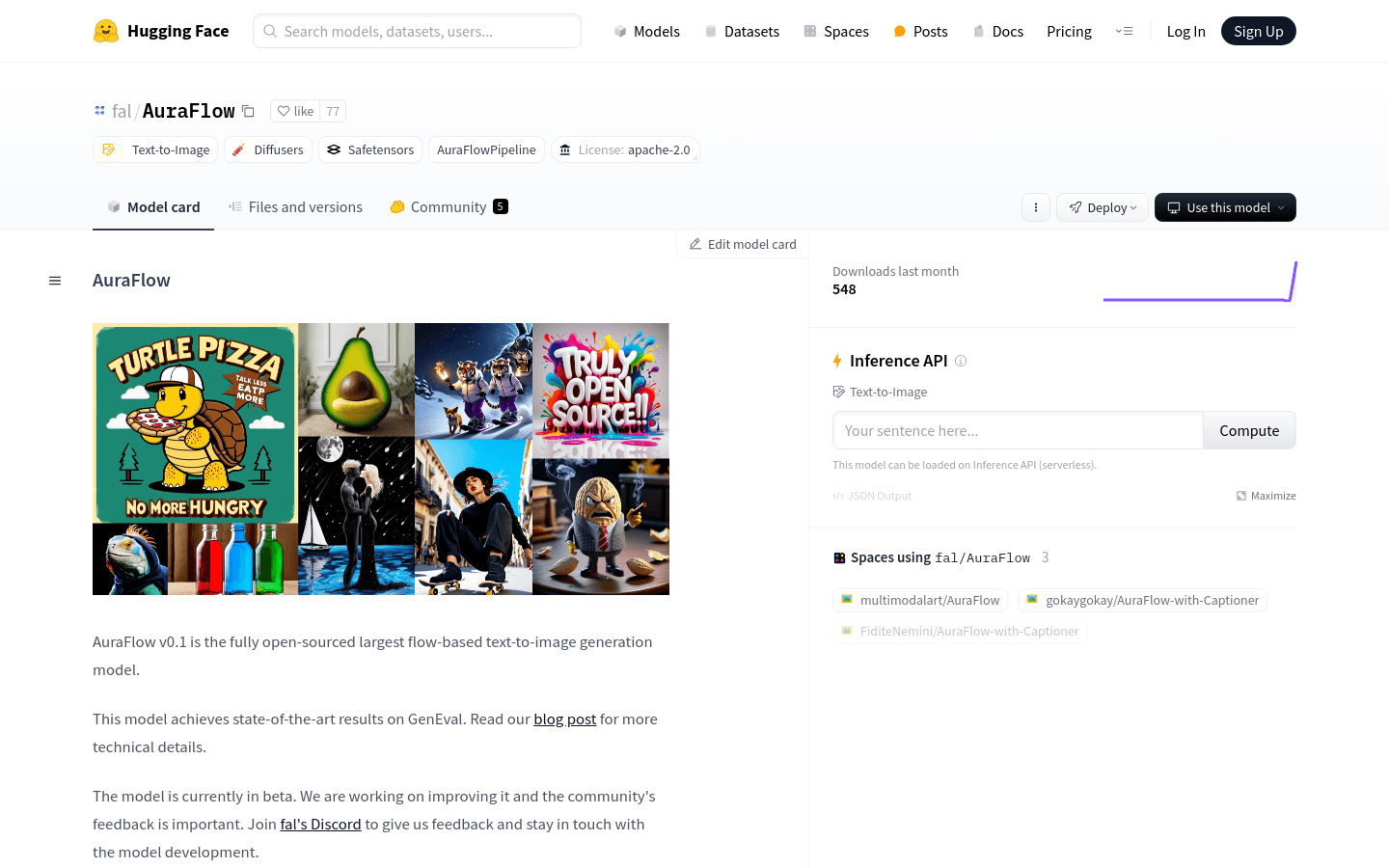Open the 77 likes count
The image size is (1389, 868).
pyautogui.click(x=333, y=111)
